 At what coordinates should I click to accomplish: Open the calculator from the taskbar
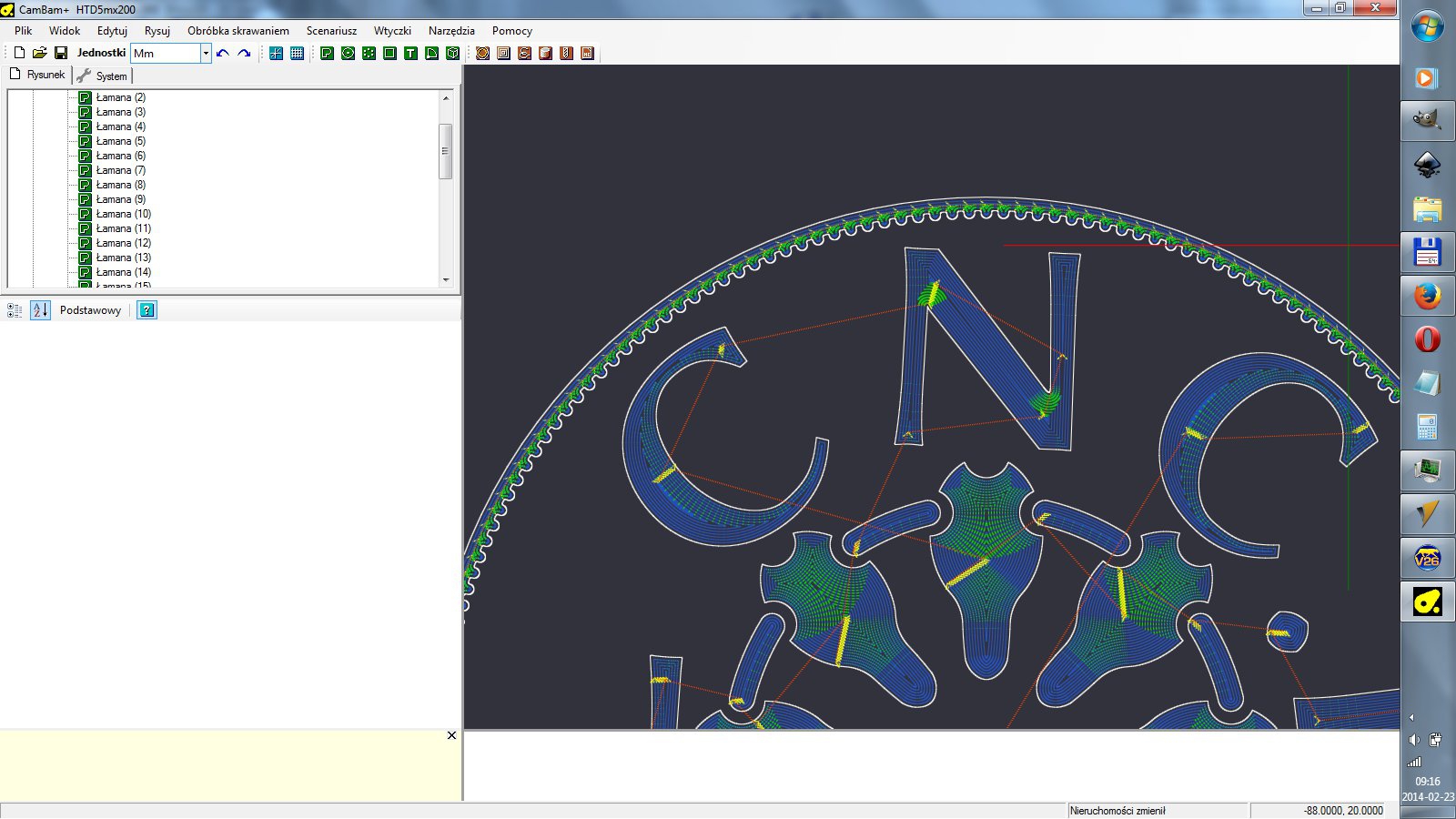(1427, 427)
